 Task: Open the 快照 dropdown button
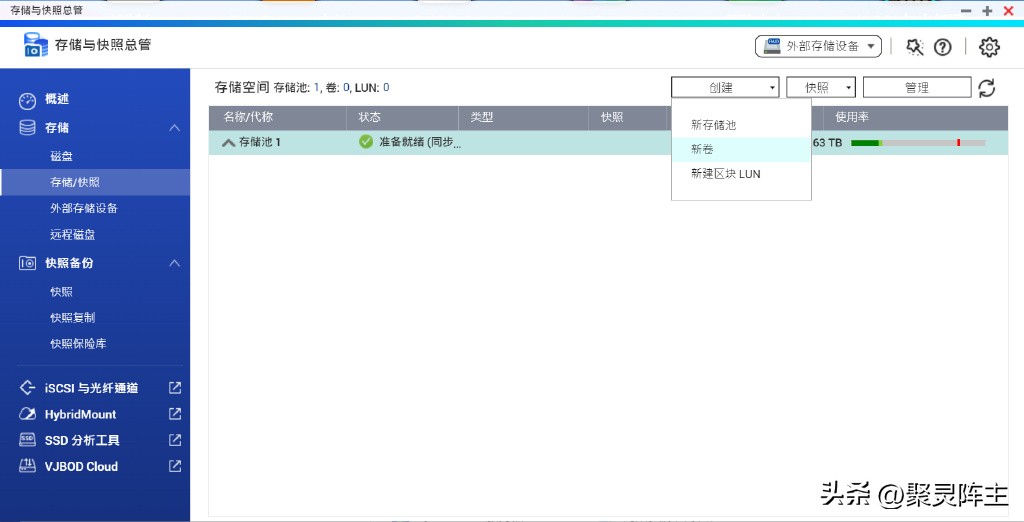821,88
